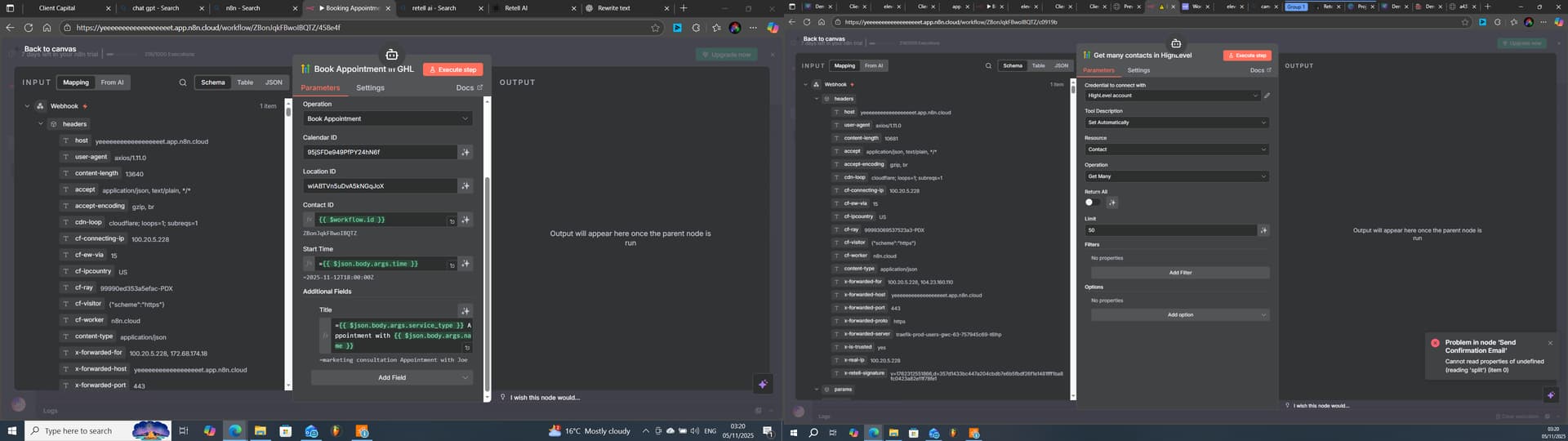Image resolution: width=1568 pixels, height=441 pixels.
Task: Click the AI sparkle icon beside Start Time
Action: pos(465,264)
